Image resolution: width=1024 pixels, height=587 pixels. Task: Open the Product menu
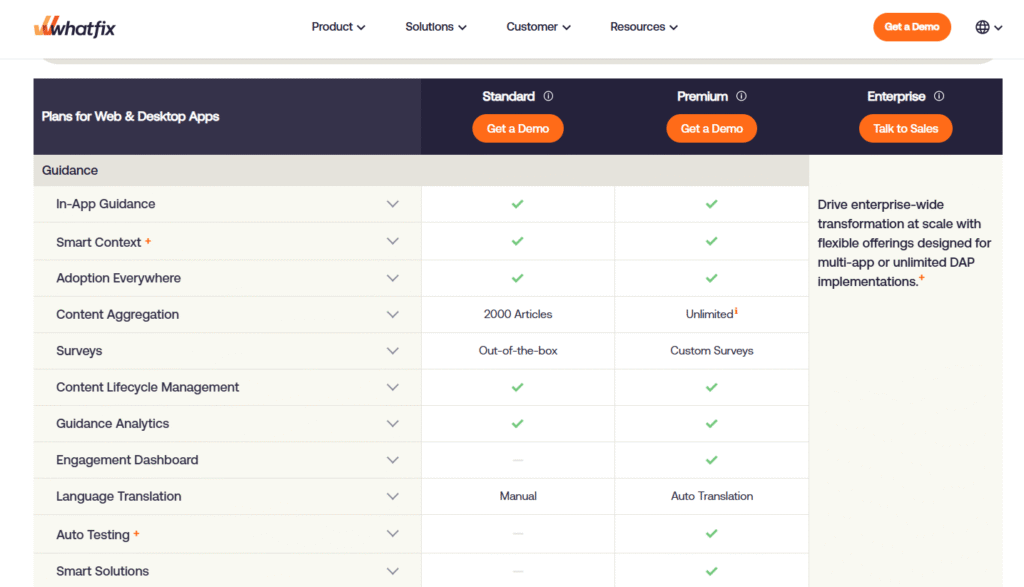(338, 27)
